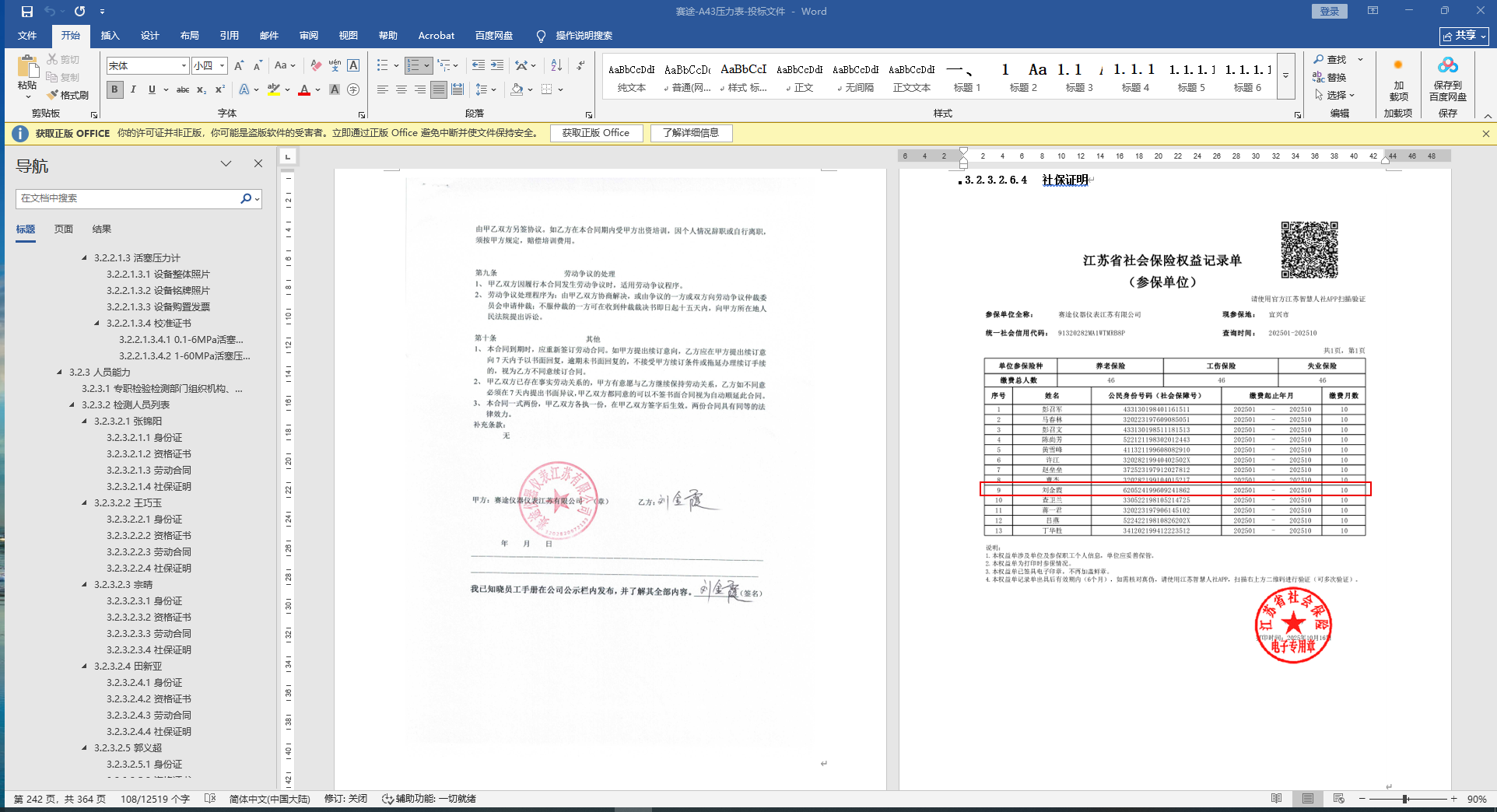Toggle character border button
The image size is (1497, 812).
tap(353, 66)
